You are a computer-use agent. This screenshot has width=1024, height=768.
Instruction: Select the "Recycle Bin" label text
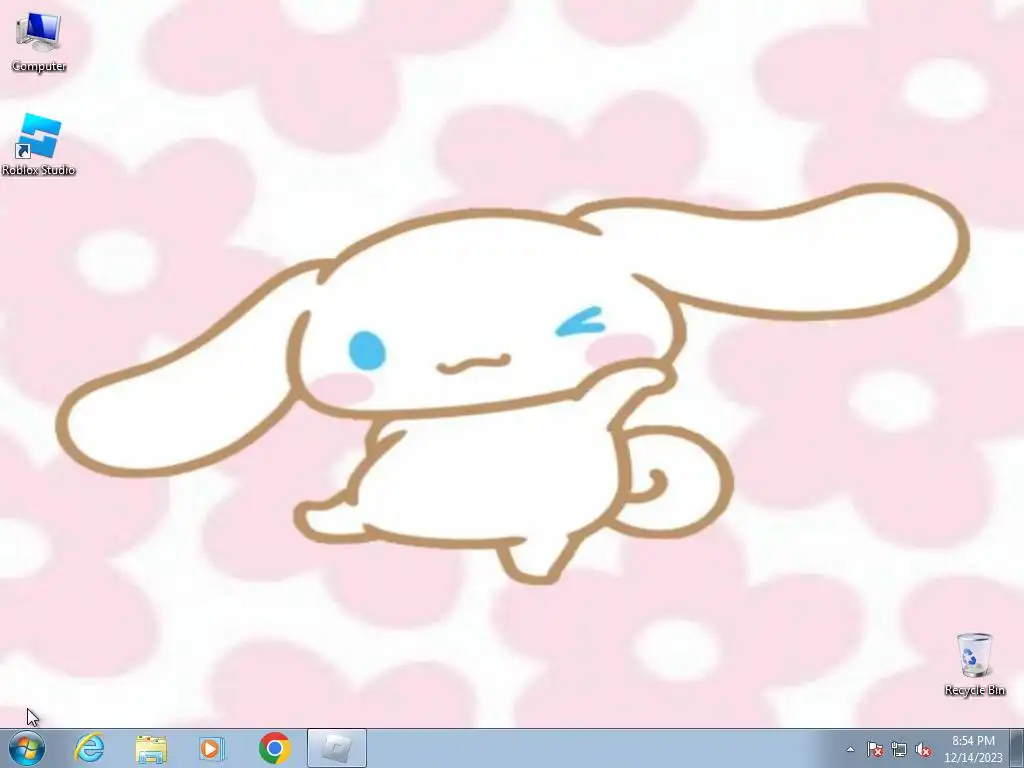point(974,690)
